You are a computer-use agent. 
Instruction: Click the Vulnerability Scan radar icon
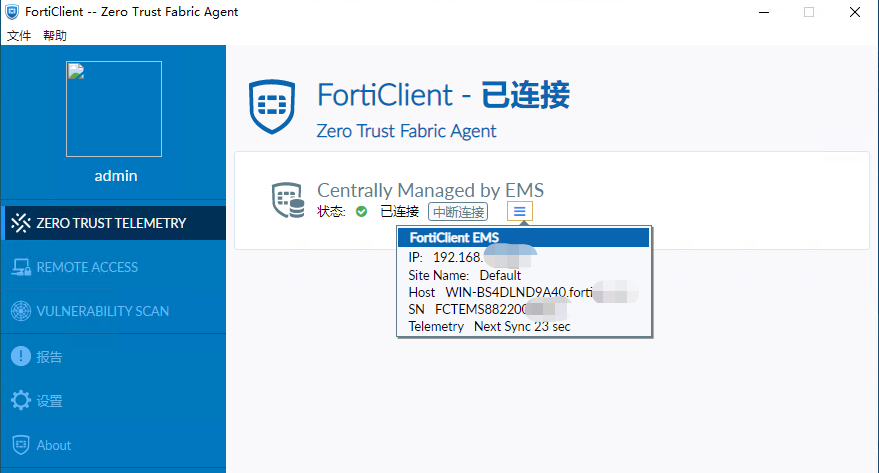pyautogui.click(x=20, y=311)
